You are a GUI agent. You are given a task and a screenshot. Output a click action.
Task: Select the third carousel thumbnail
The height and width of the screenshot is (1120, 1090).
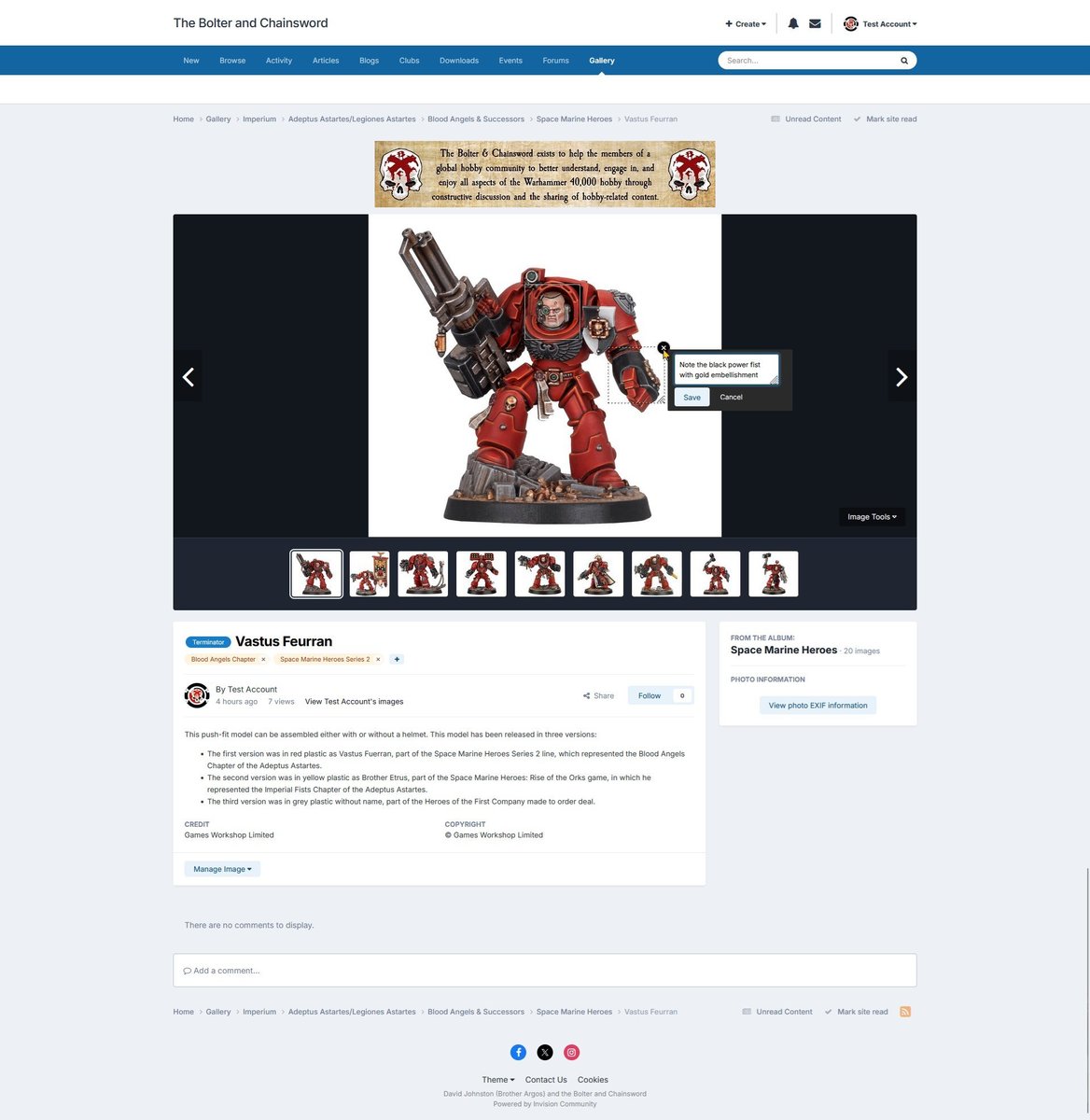pos(423,573)
